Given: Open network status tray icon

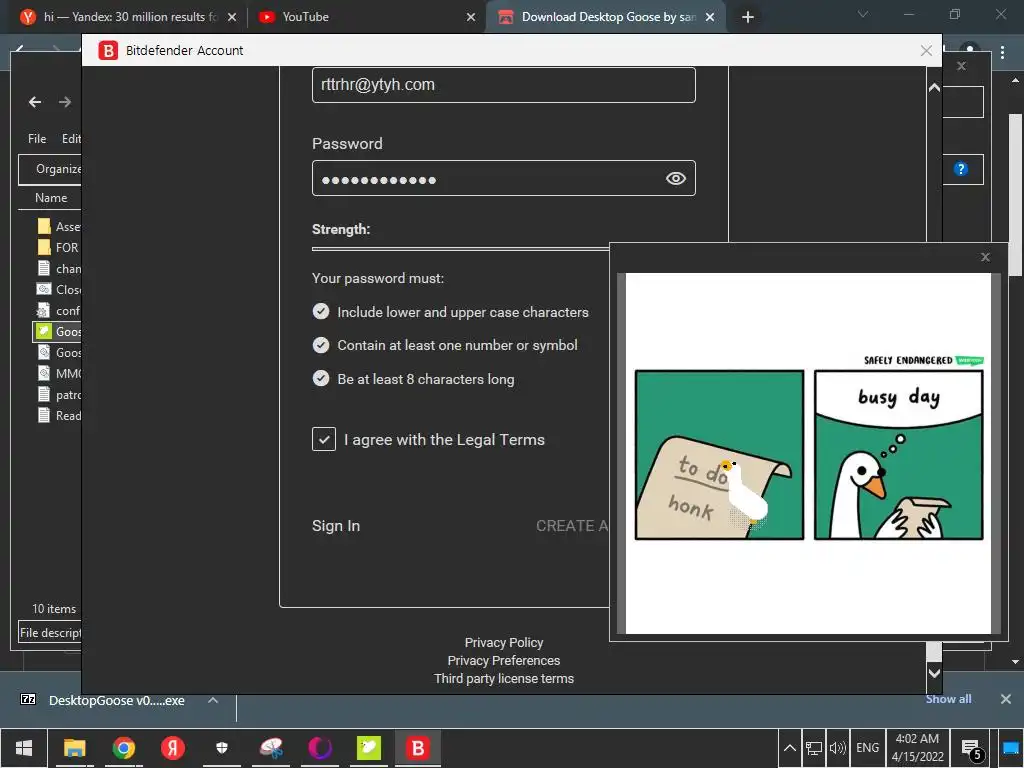Looking at the screenshot, I should click(x=814, y=748).
